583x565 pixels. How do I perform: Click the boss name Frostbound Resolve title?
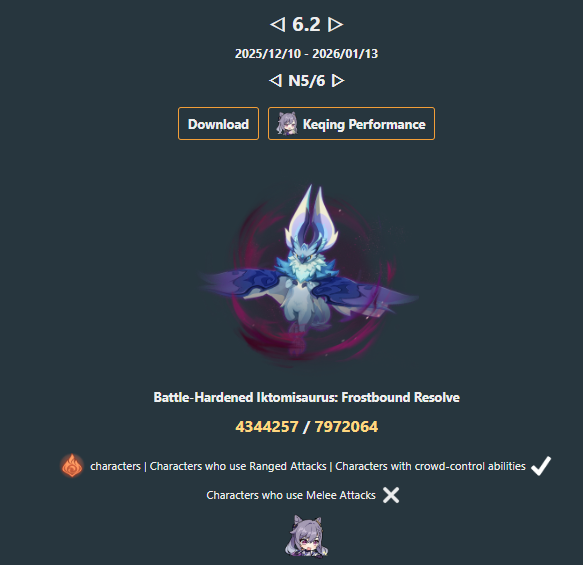307,397
